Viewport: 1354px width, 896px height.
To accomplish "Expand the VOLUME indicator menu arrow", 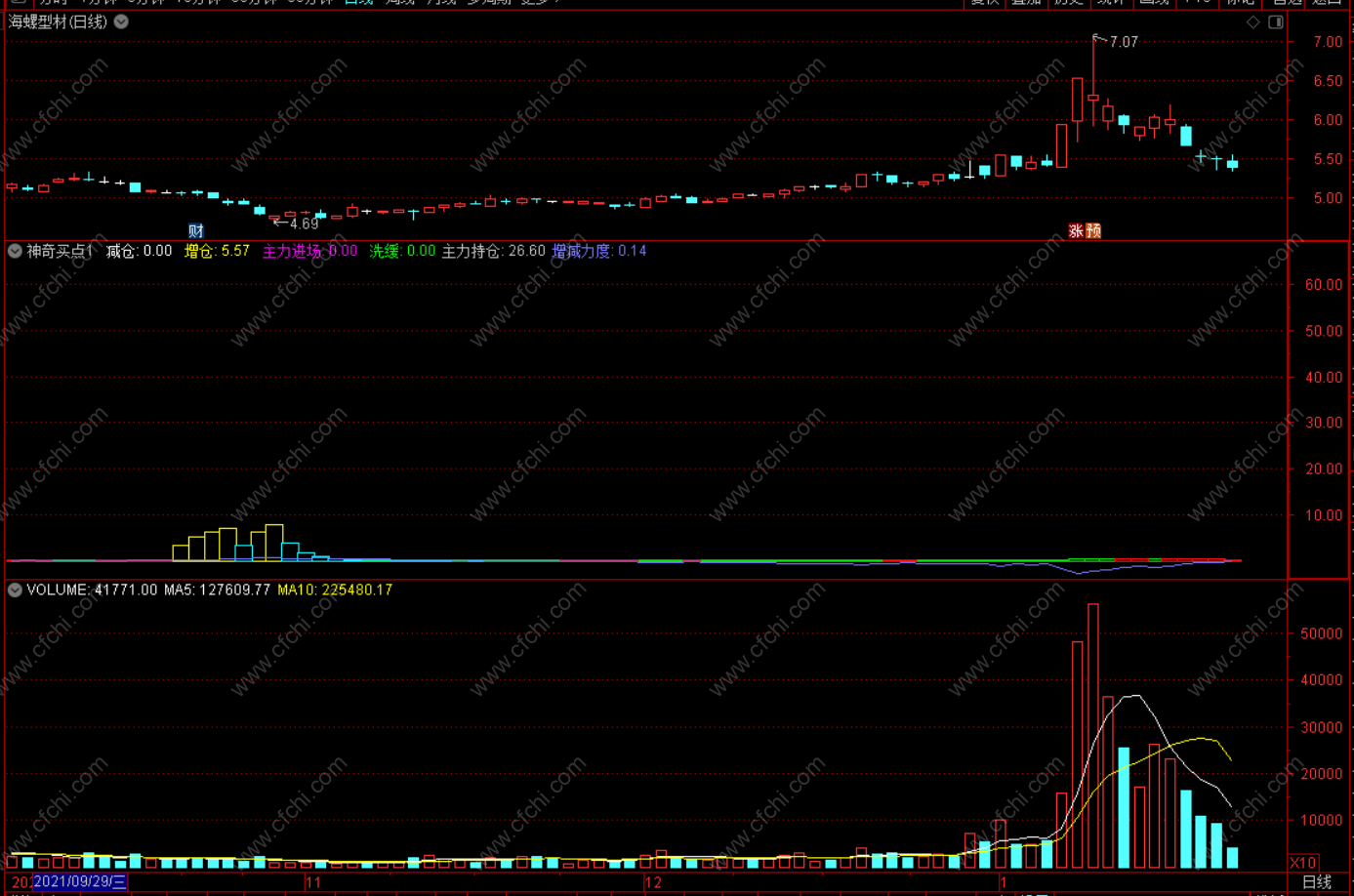I will point(15,590).
